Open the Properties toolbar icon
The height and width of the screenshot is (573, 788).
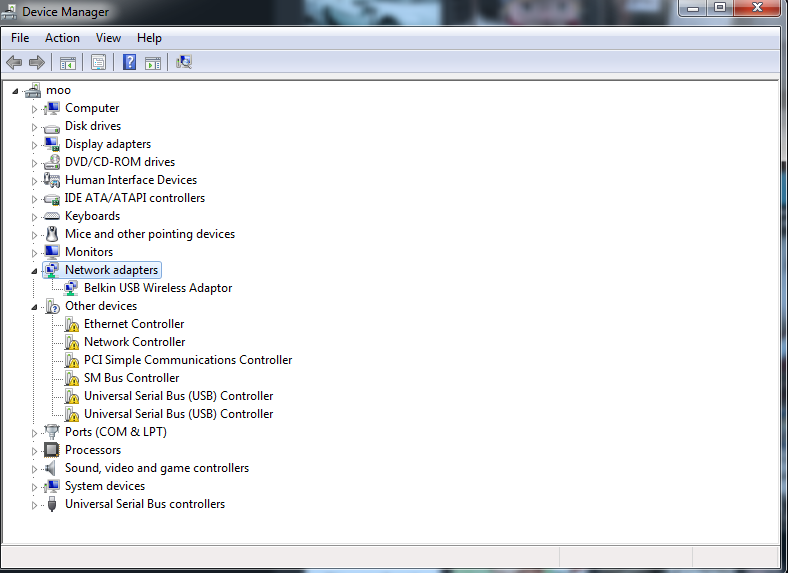[x=98, y=62]
